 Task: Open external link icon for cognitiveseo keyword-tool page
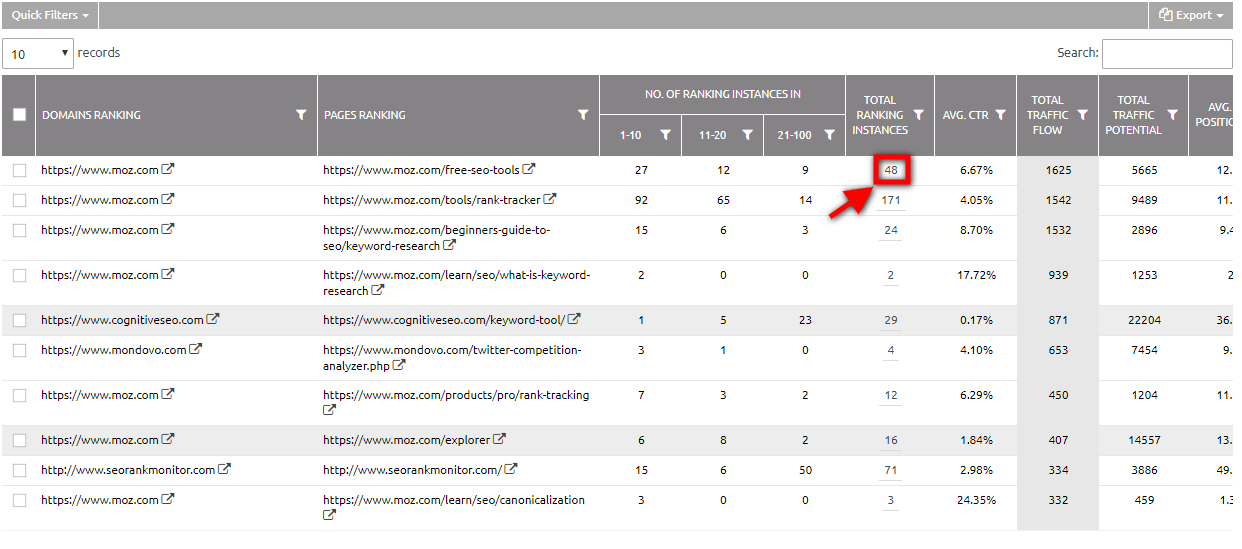574,320
